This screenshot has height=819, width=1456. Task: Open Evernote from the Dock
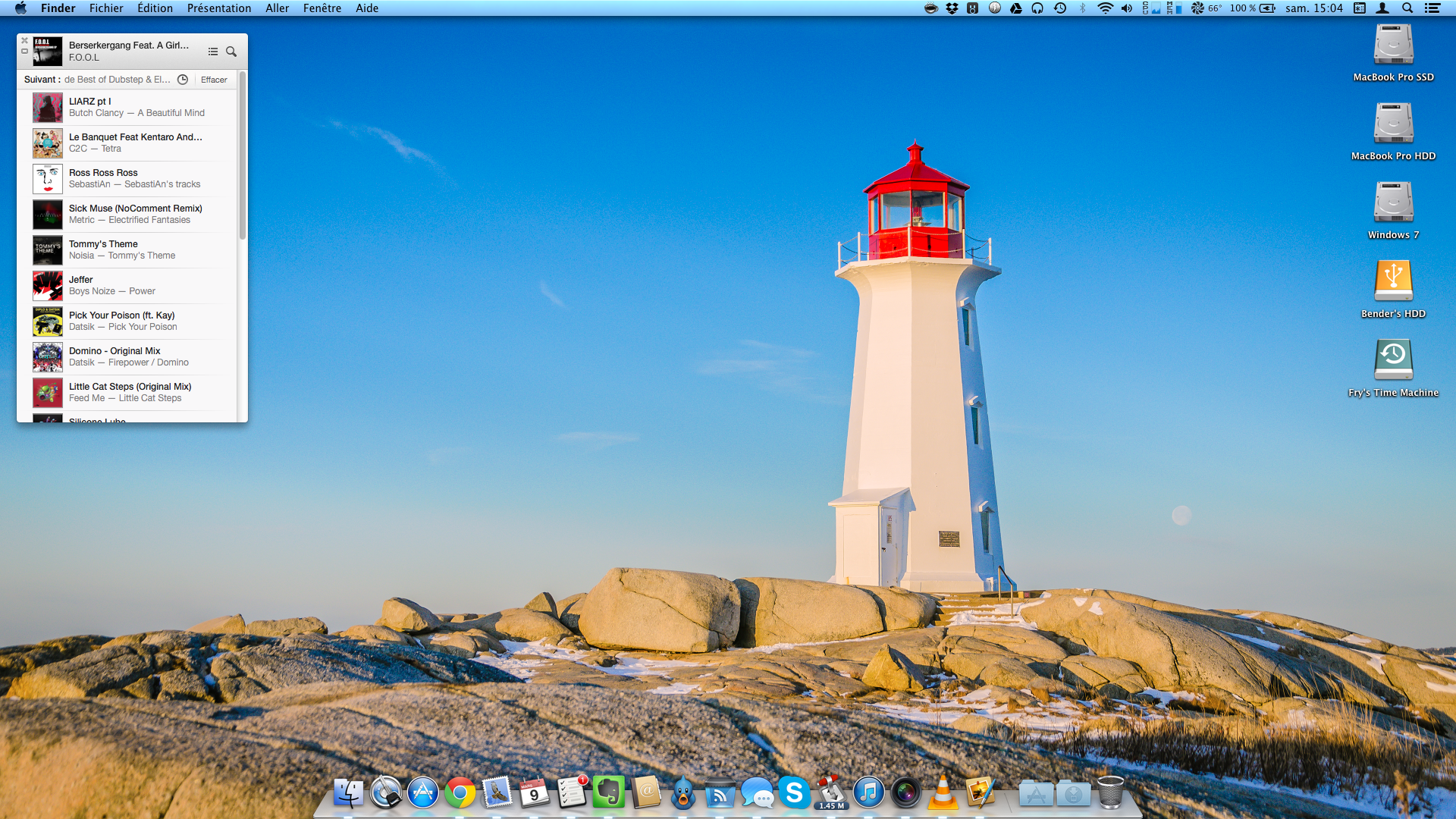click(x=608, y=792)
